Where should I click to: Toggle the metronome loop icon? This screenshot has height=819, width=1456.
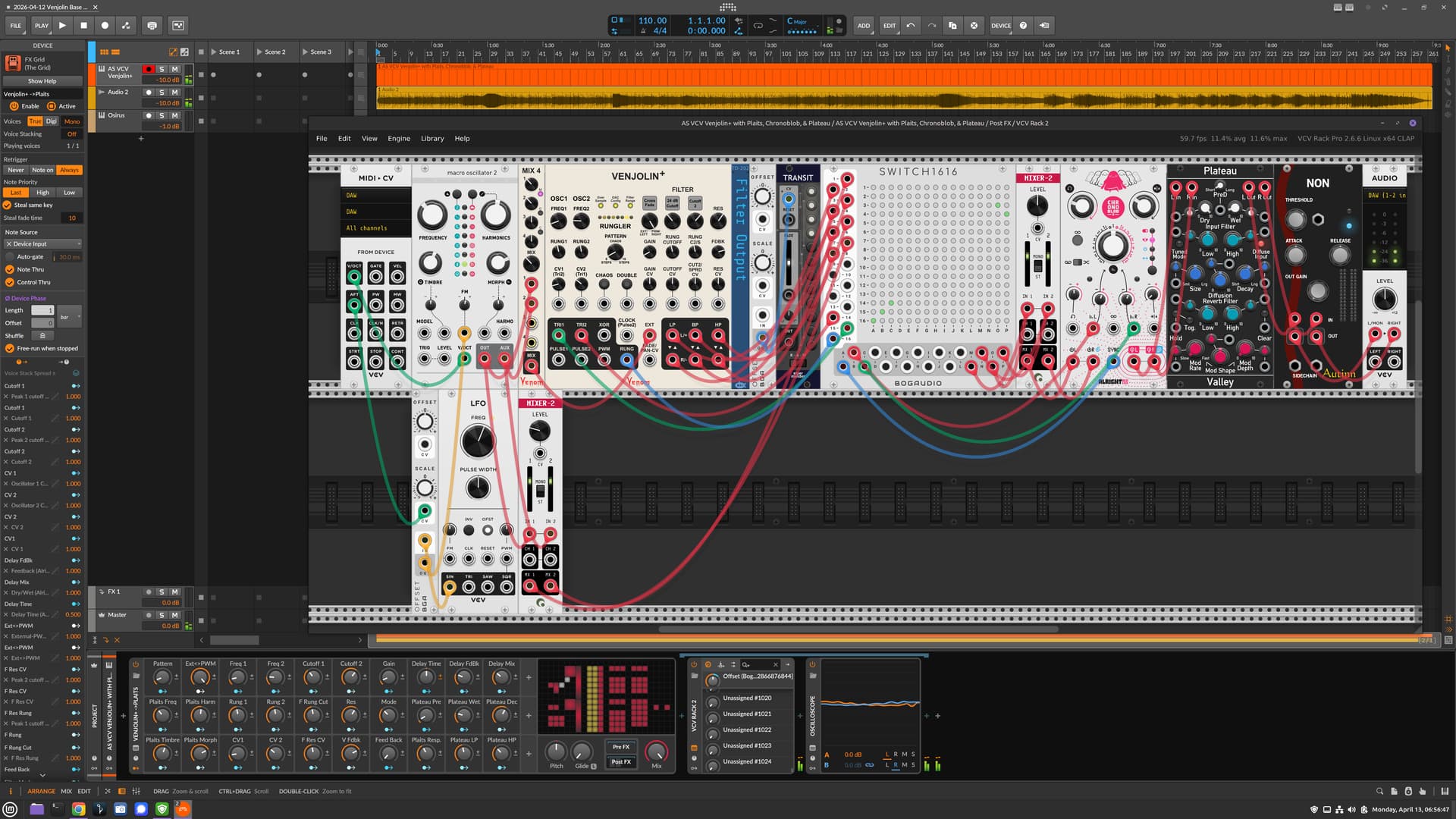coord(758,25)
